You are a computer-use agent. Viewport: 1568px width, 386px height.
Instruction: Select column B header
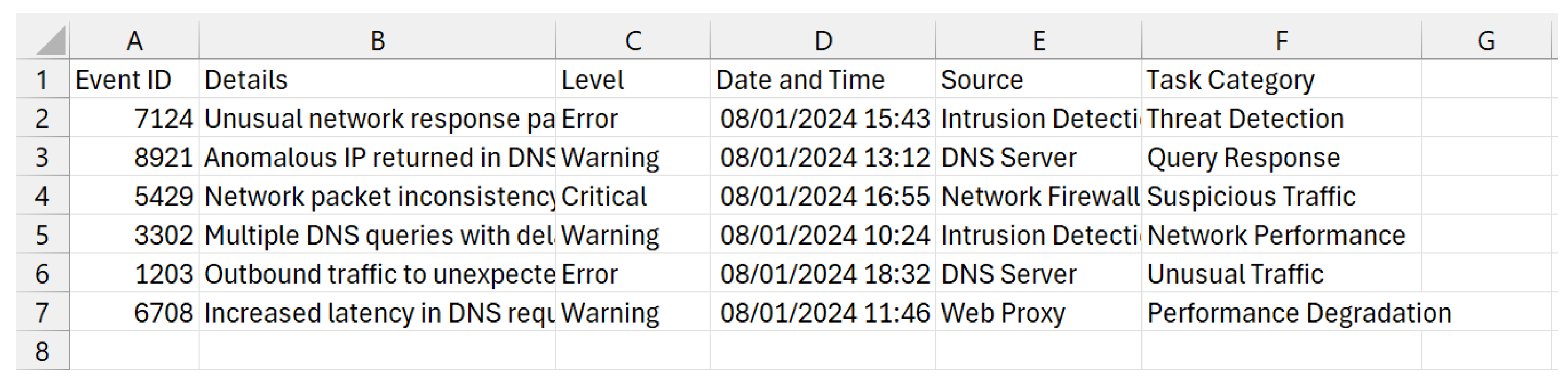378,41
